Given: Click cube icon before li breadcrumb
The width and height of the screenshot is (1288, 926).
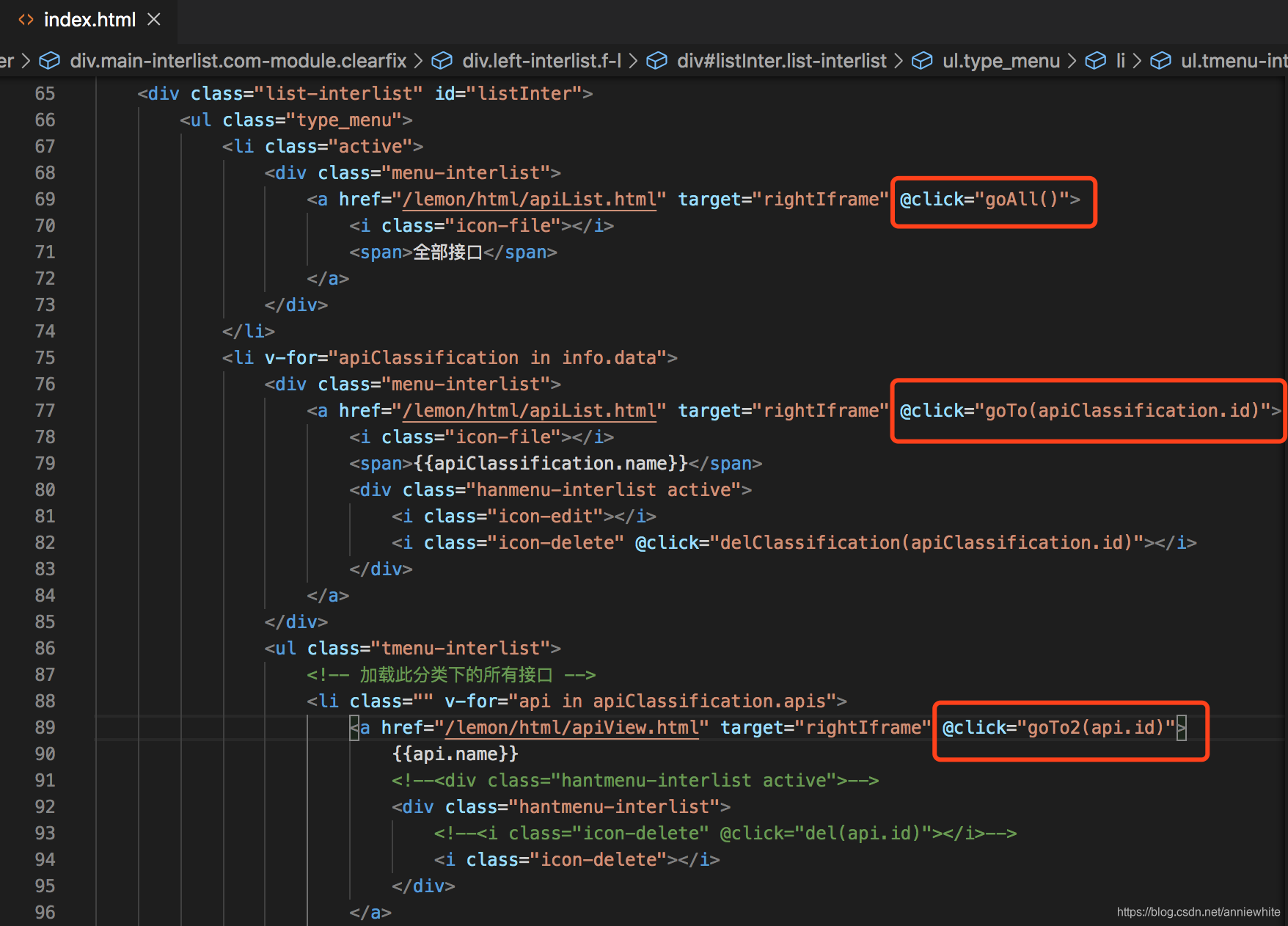Looking at the screenshot, I should pos(1095,60).
